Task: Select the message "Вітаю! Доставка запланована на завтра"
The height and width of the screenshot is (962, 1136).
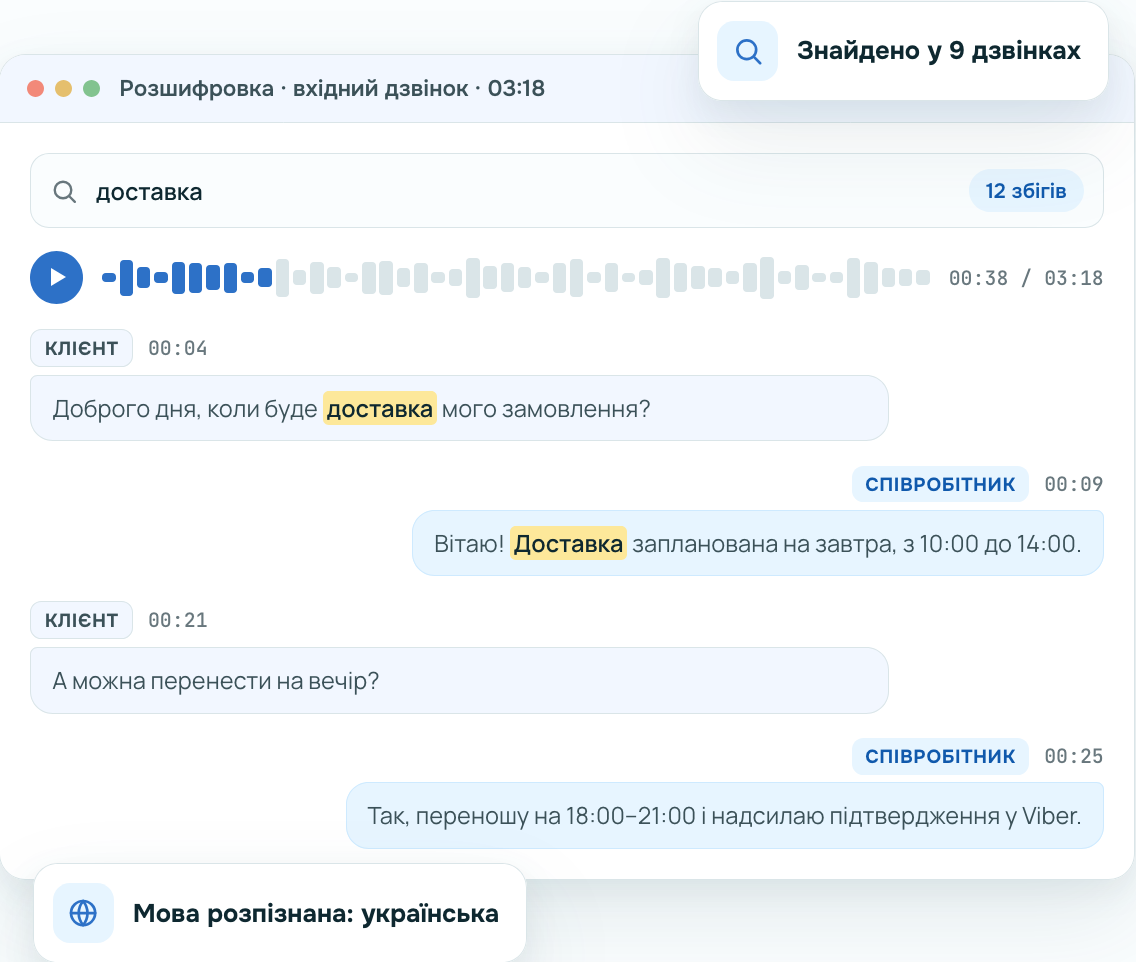Action: click(758, 543)
